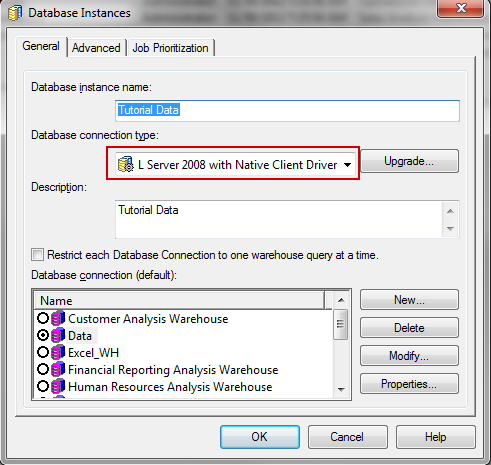Click the Database Instances title bar icon
This screenshot has width=491, height=465.
(15, 13)
